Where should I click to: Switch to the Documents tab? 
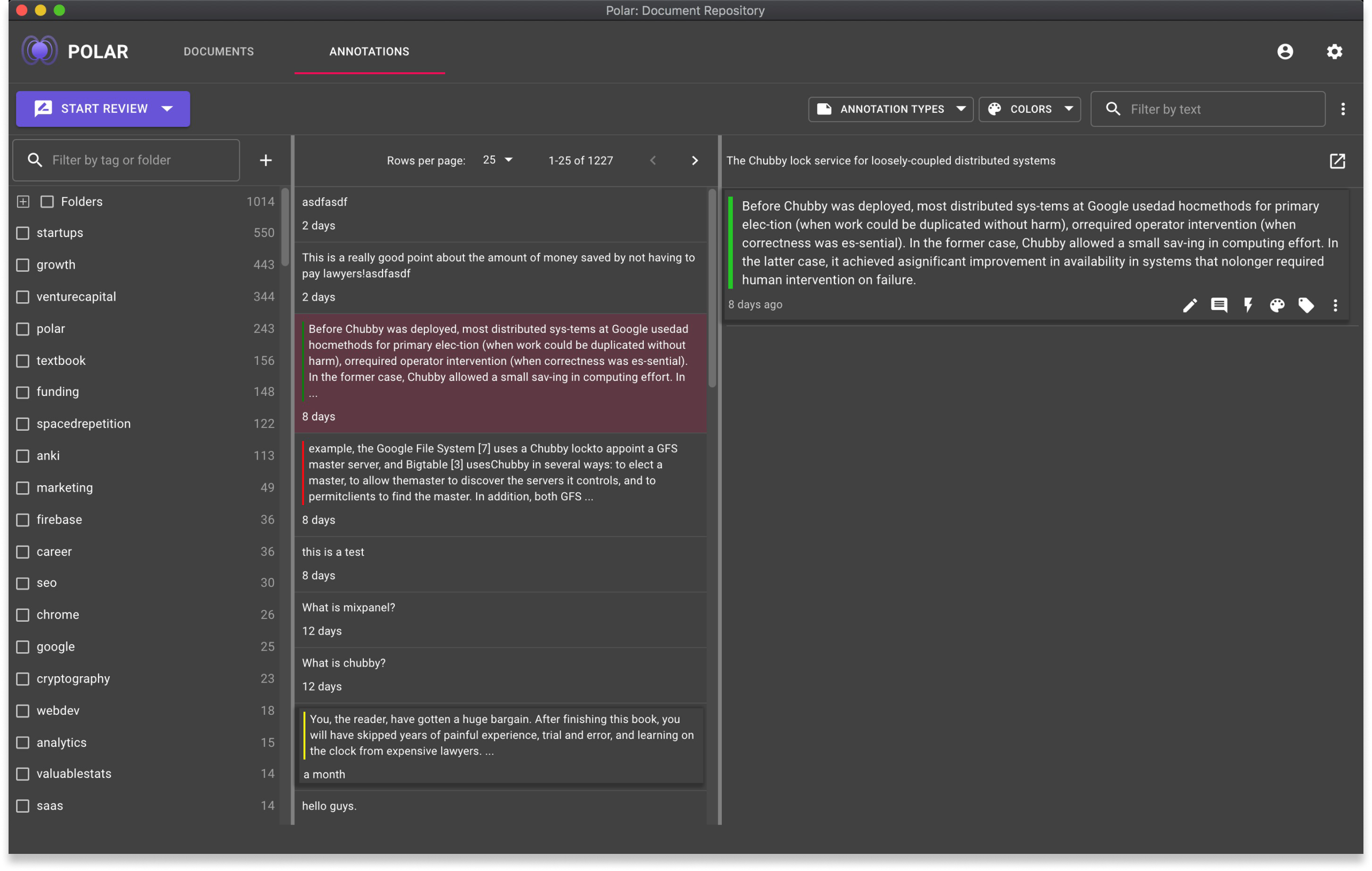pos(218,51)
